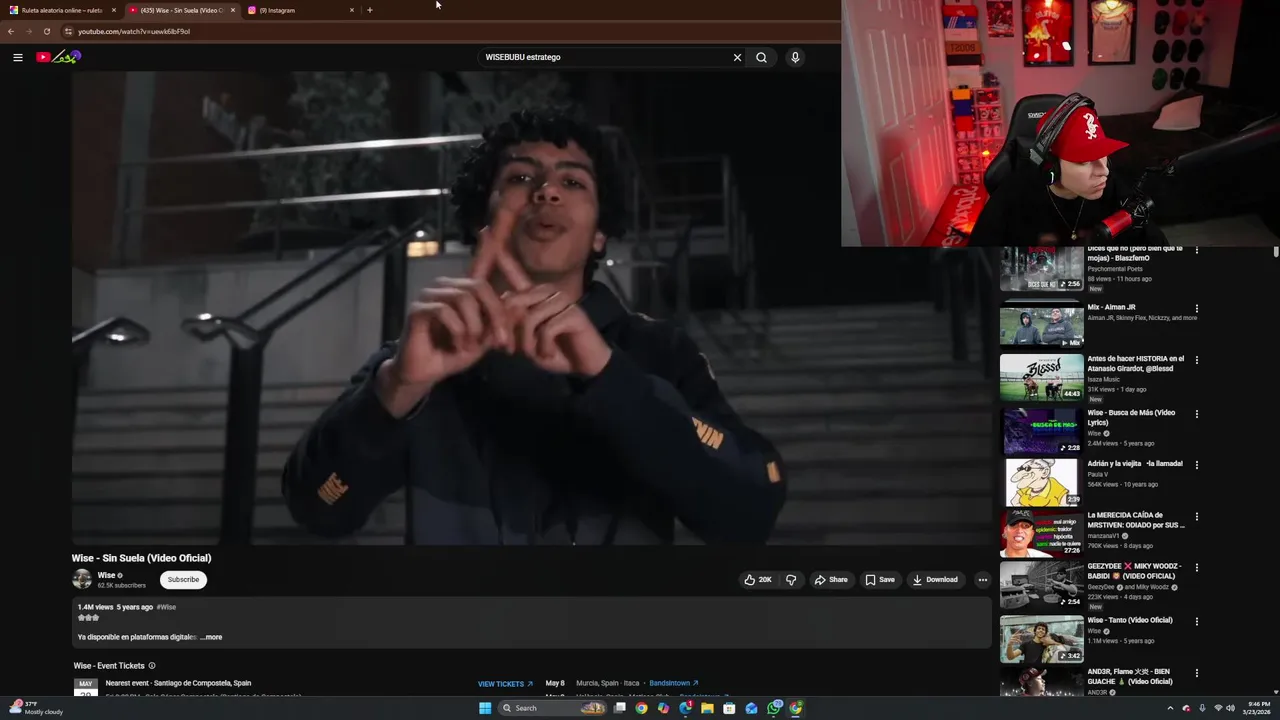
Task: Open La MERECIDA CAÍDA de MRSTIVEN thumbnail
Action: pyautogui.click(x=1041, y=533)
